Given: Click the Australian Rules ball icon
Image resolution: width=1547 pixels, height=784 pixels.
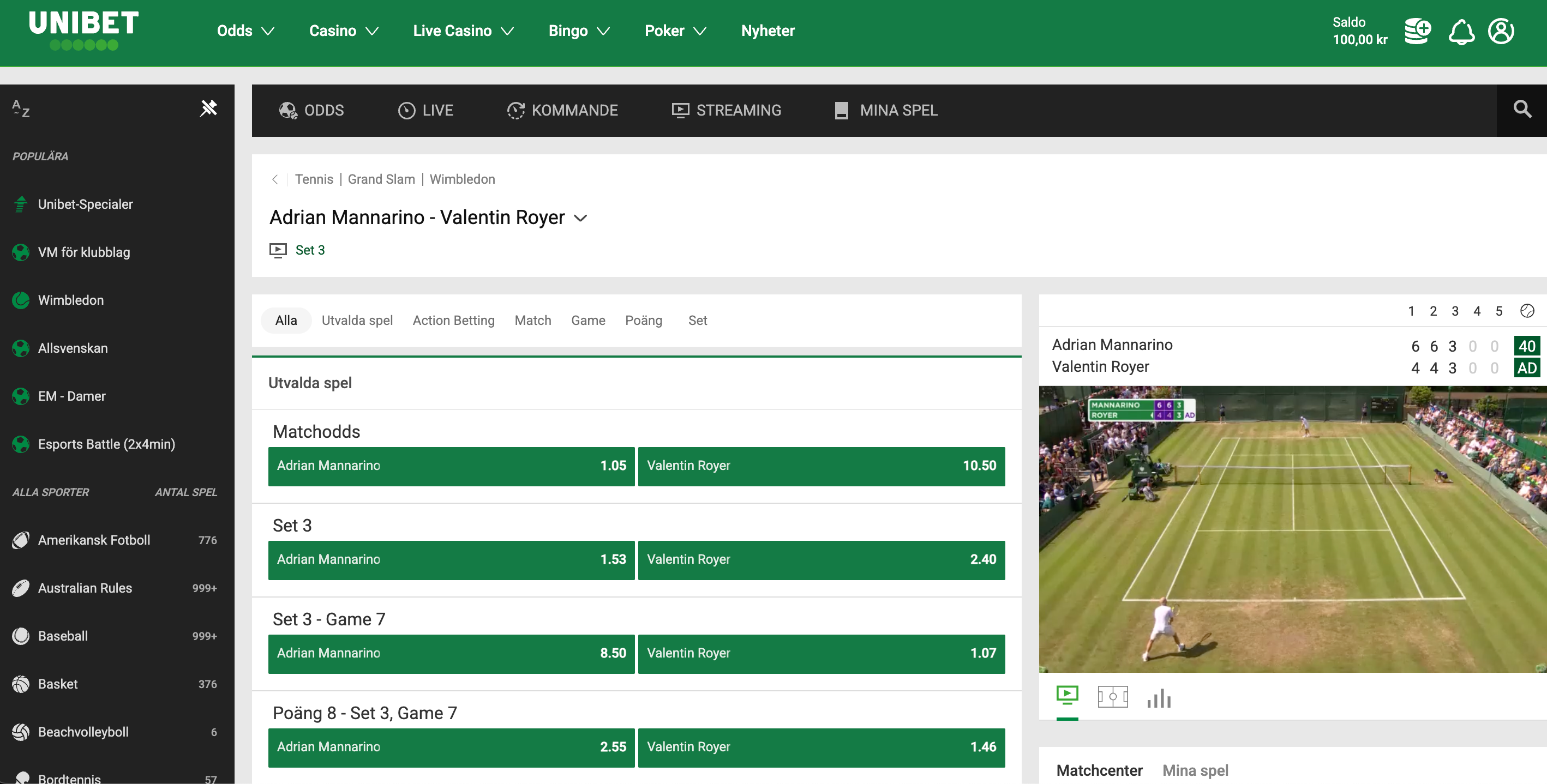Looking at the screenshot, I should click(20, 588).
